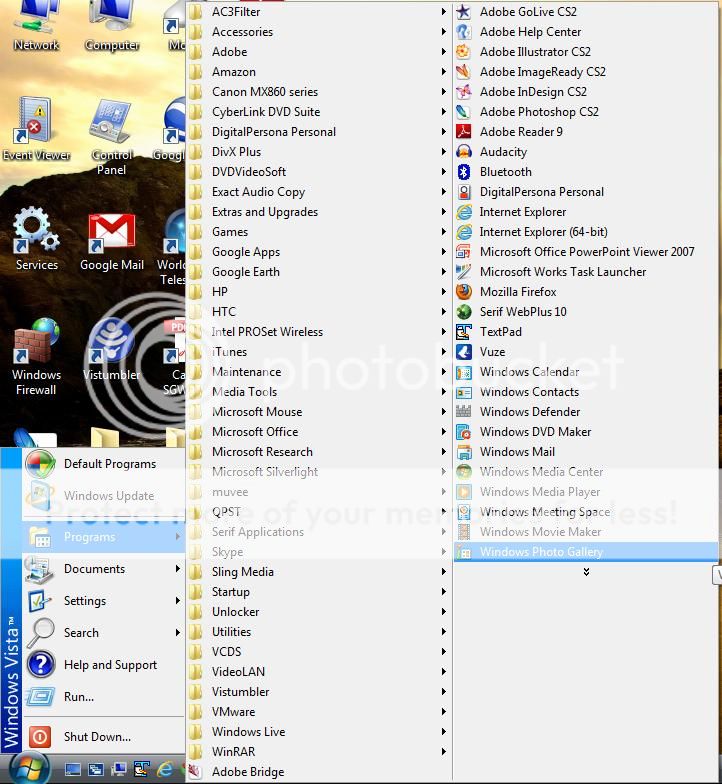
Task: Open the VMware folder entry
Action: pos(319,712)
